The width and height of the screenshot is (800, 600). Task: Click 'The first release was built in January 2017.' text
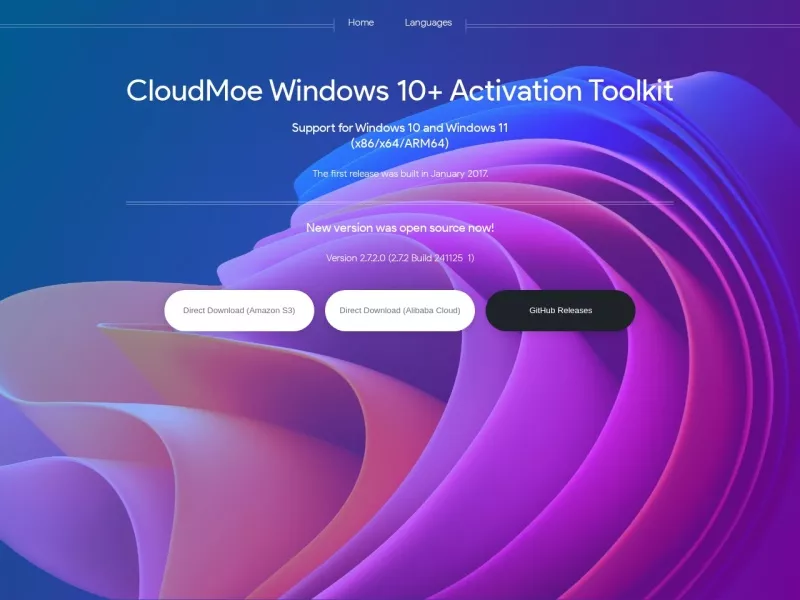pyautogui.click(x=400, y=173)
